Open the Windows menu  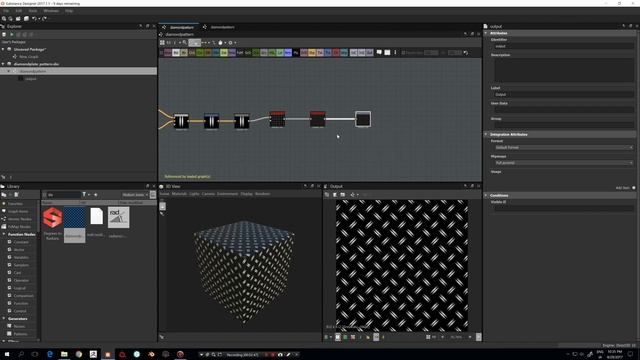[51, 11]
